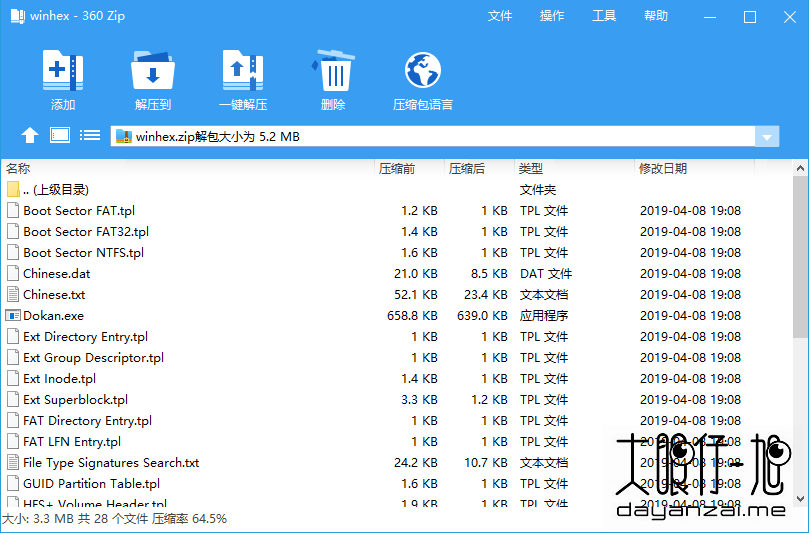The image size is (809, 533).
Task: Click the '658.8 KB' size of Dokan.exe
Action: click(x=412, y=315)
